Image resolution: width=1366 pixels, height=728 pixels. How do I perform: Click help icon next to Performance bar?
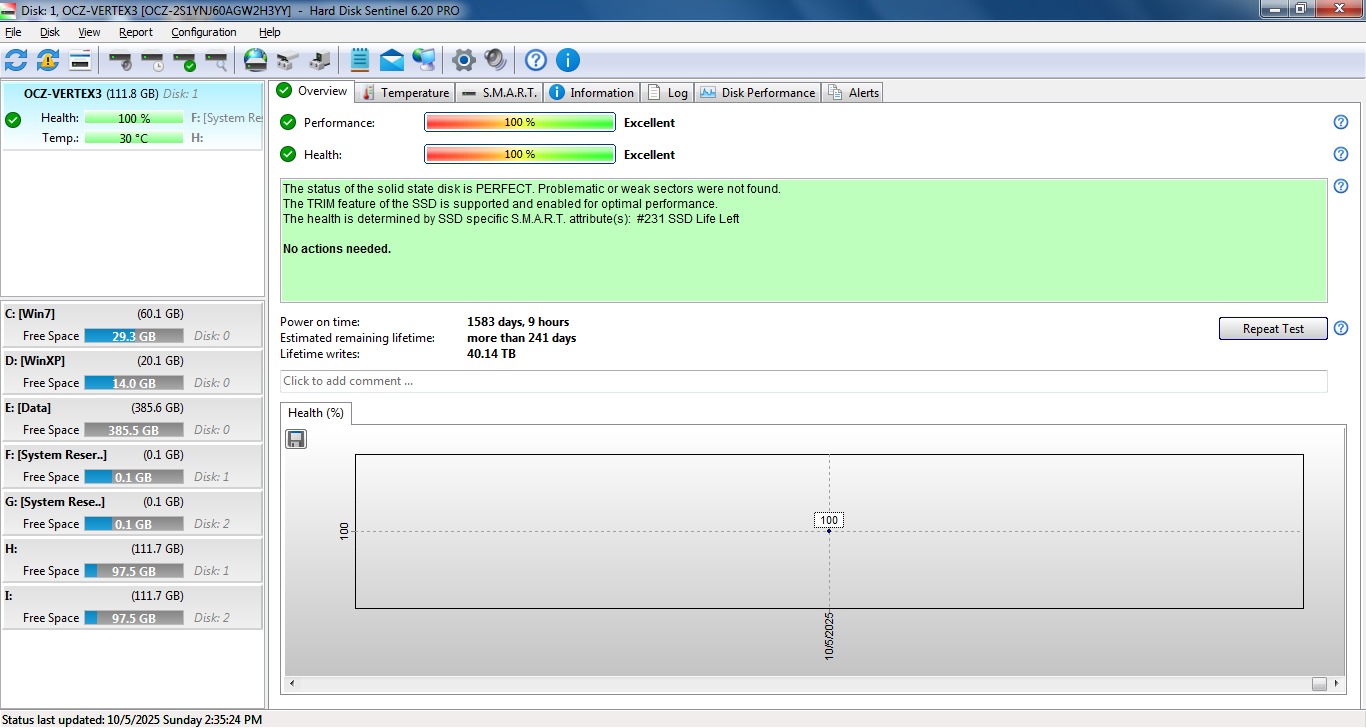click(1341, 122)
